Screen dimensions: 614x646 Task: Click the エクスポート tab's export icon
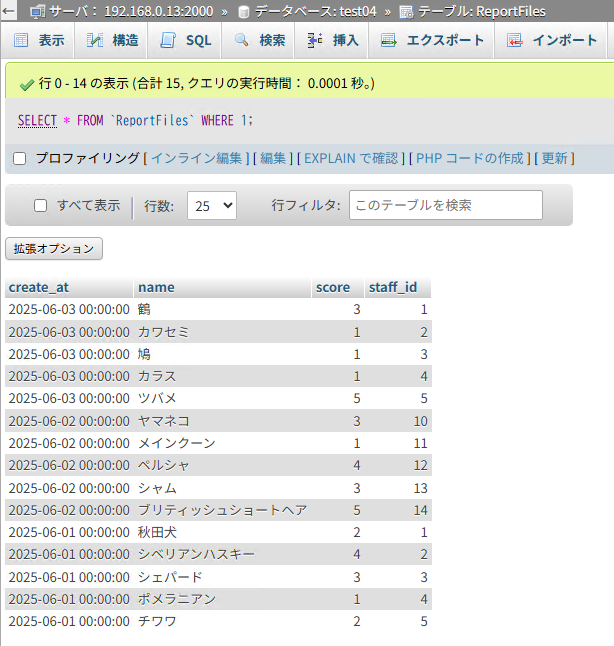pyautogui.click(x=389, y=40)
